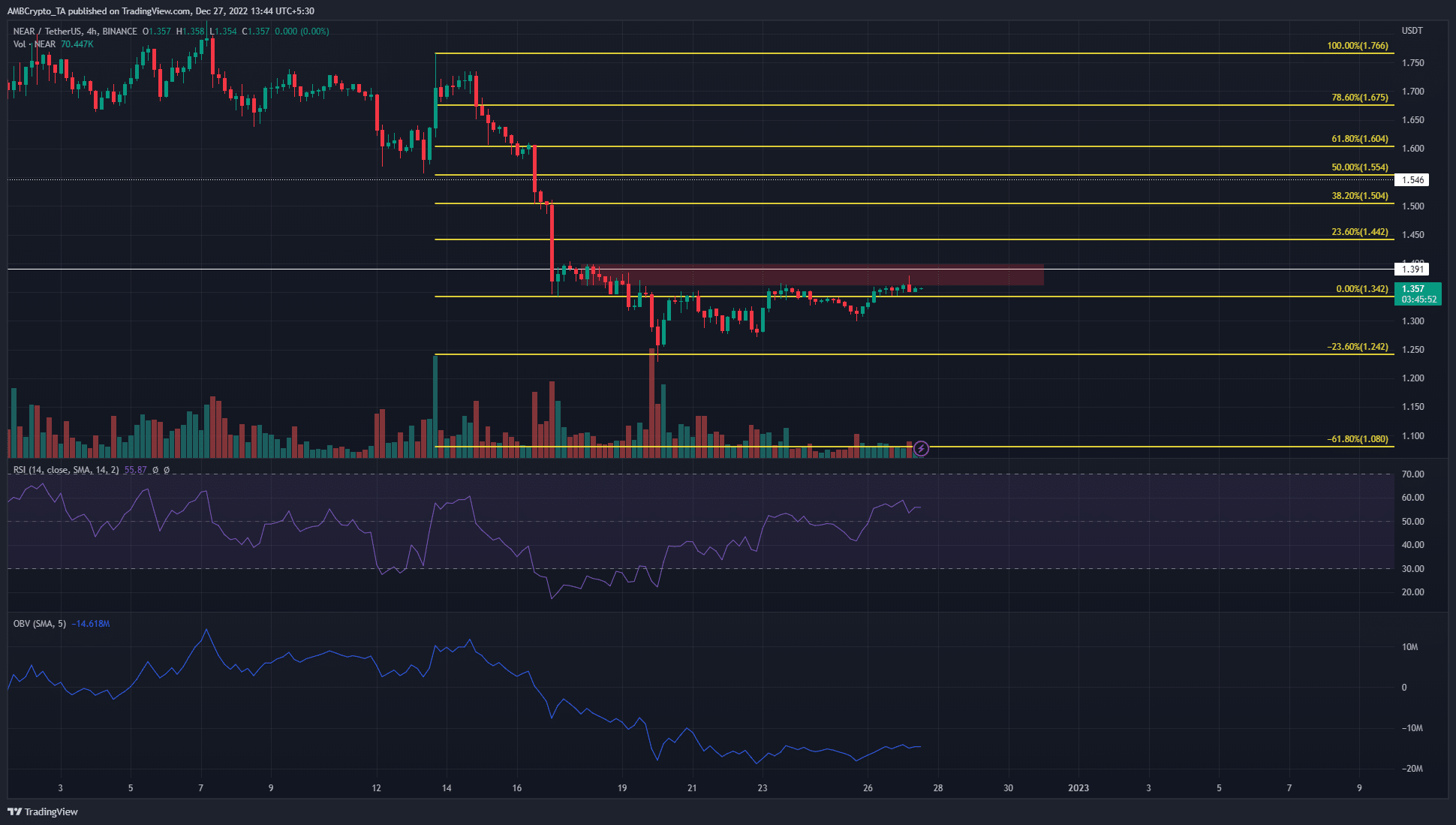Click date 19 on the time axis

tap(622, 788)
